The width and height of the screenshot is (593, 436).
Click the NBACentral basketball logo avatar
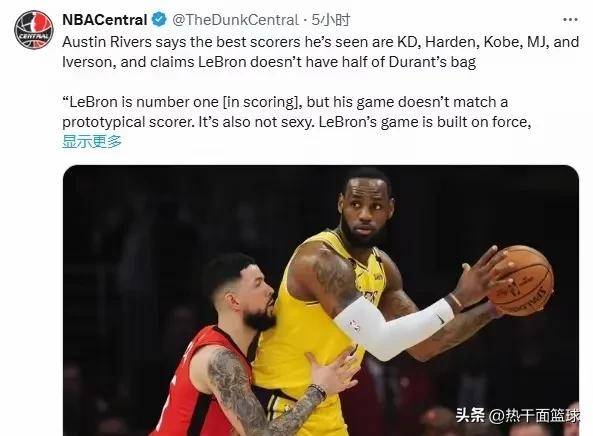33,29
